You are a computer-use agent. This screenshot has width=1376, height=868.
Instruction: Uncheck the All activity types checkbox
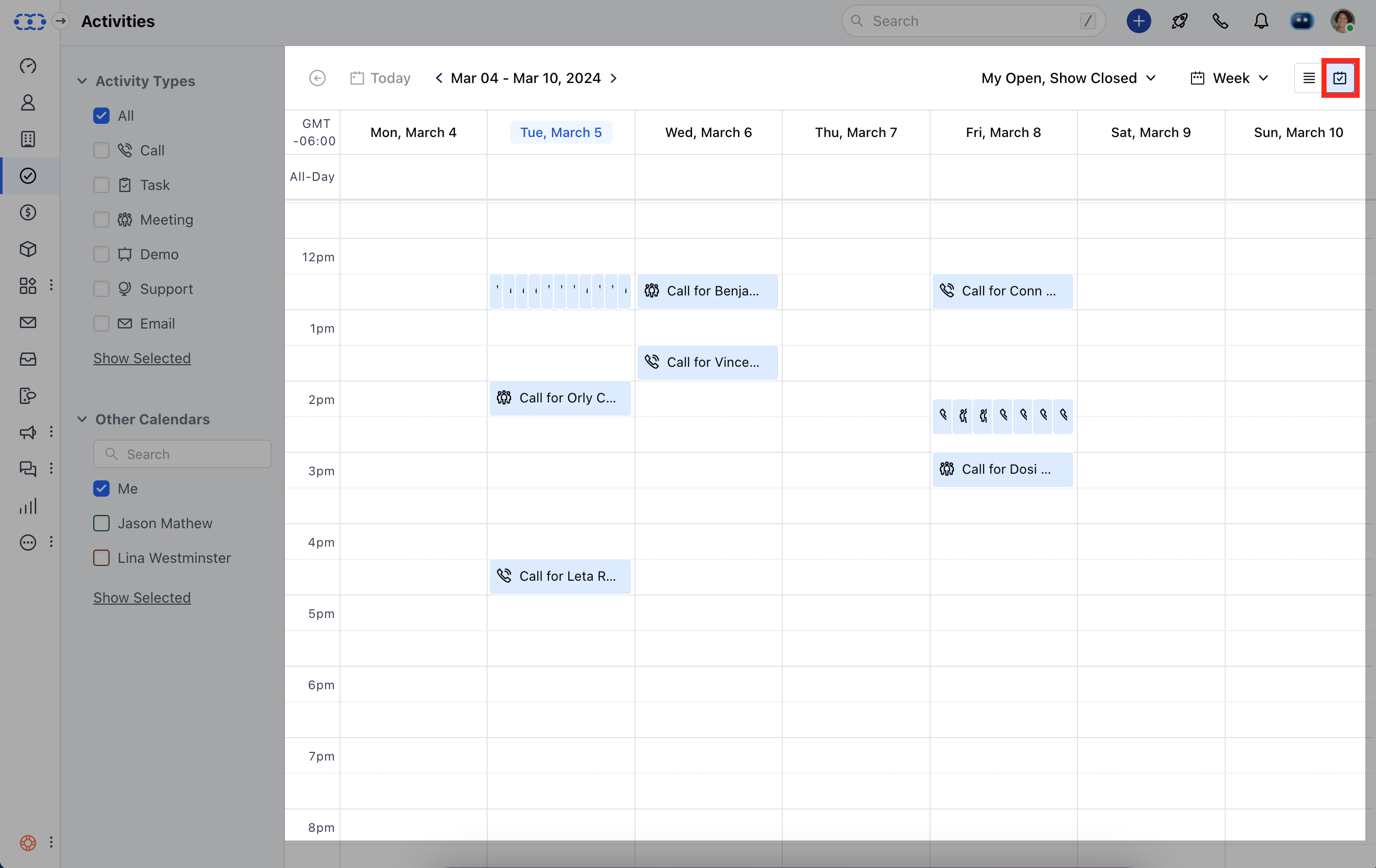point(101,115)
